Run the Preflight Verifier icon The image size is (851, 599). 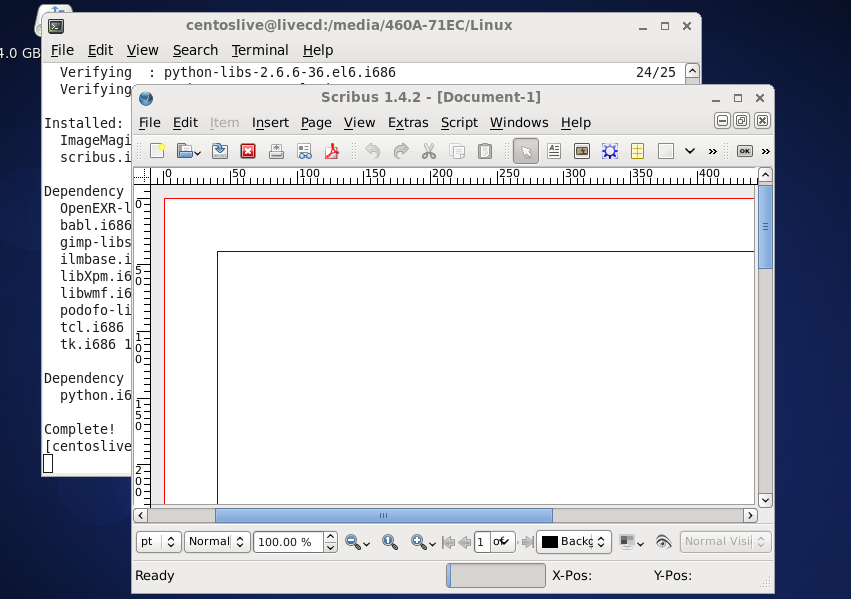point(304,151)
